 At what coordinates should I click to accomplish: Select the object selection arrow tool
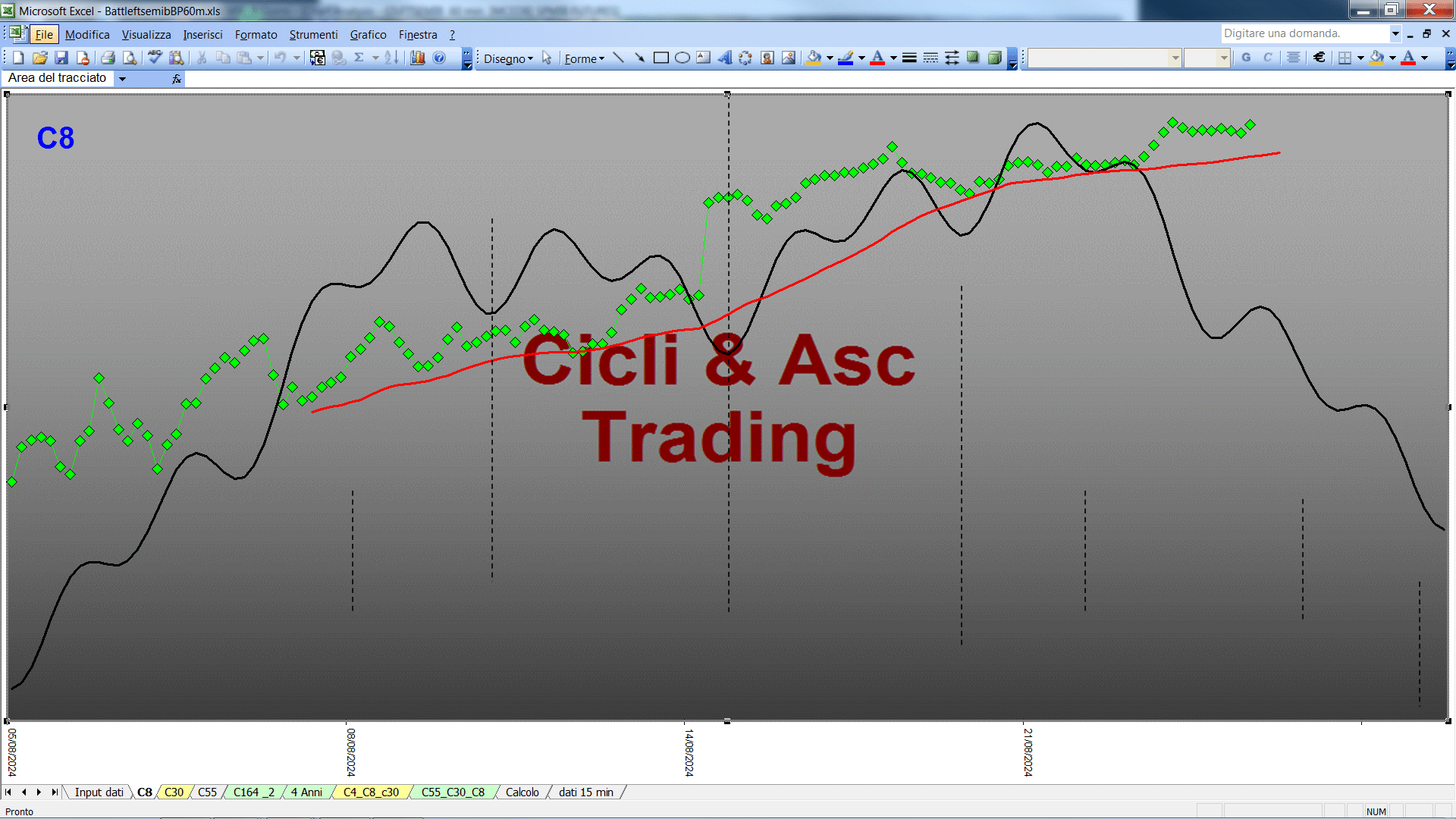coord(547,58)
